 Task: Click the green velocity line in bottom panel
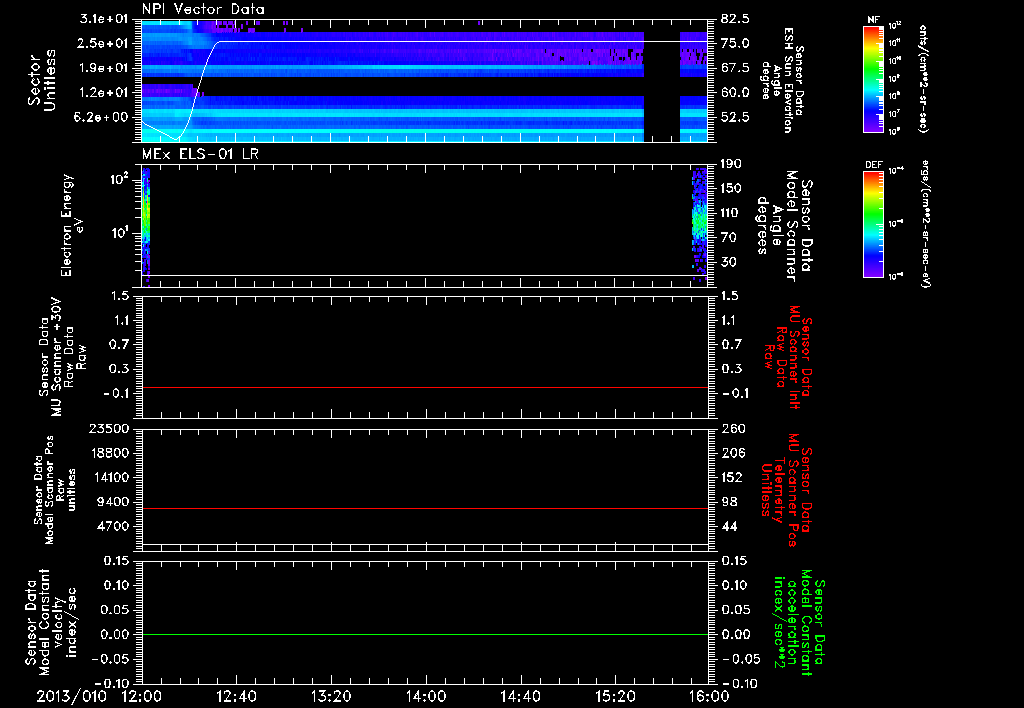tap(424, 634)
